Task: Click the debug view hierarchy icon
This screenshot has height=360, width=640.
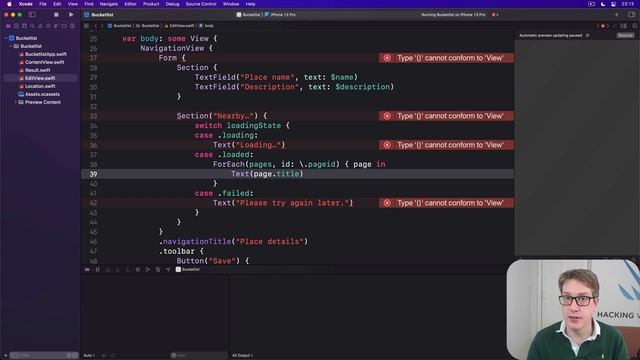Action: [x=138, y=270]
